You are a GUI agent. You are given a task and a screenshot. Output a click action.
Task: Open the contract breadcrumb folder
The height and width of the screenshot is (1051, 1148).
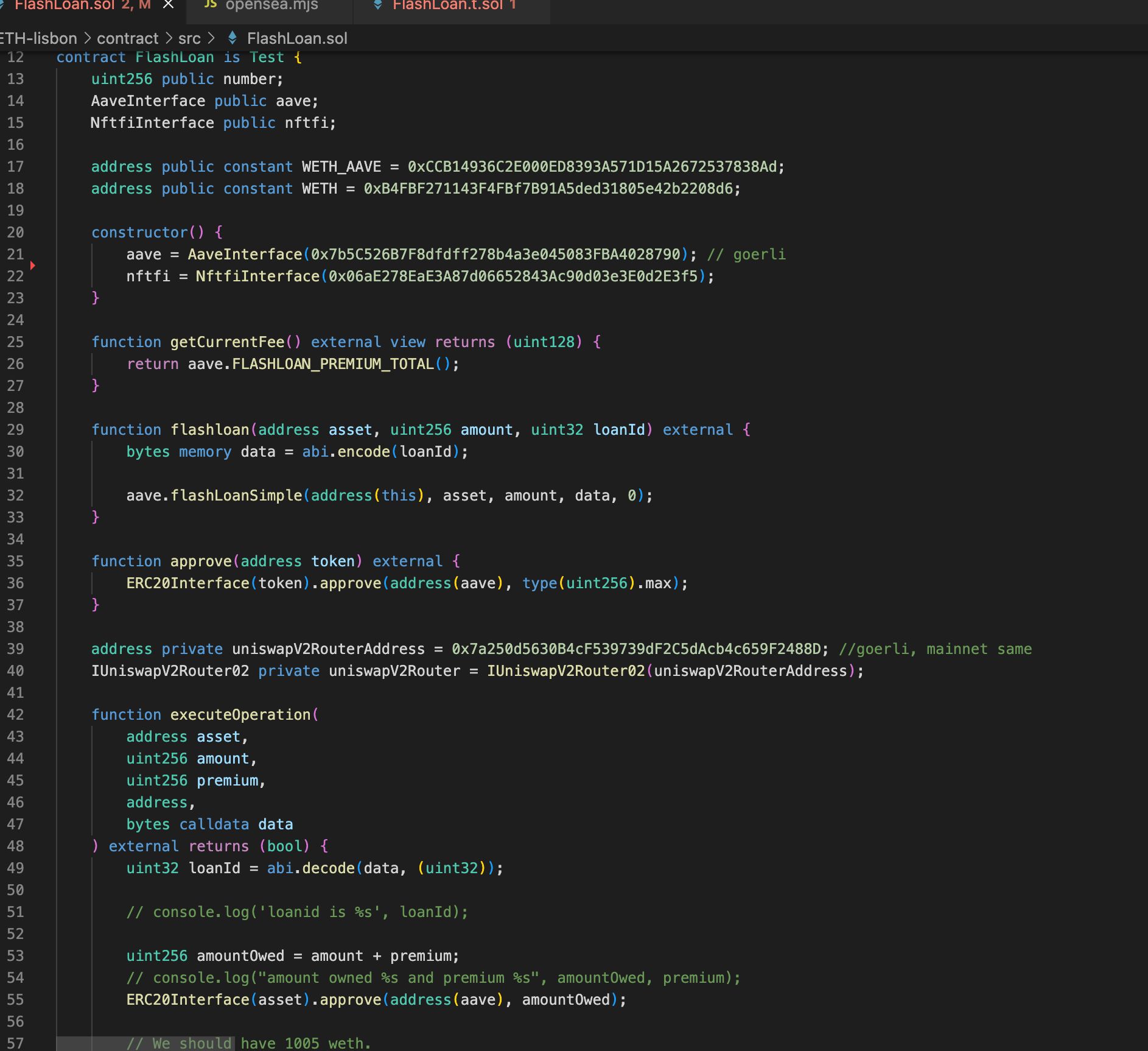[127, 38]
